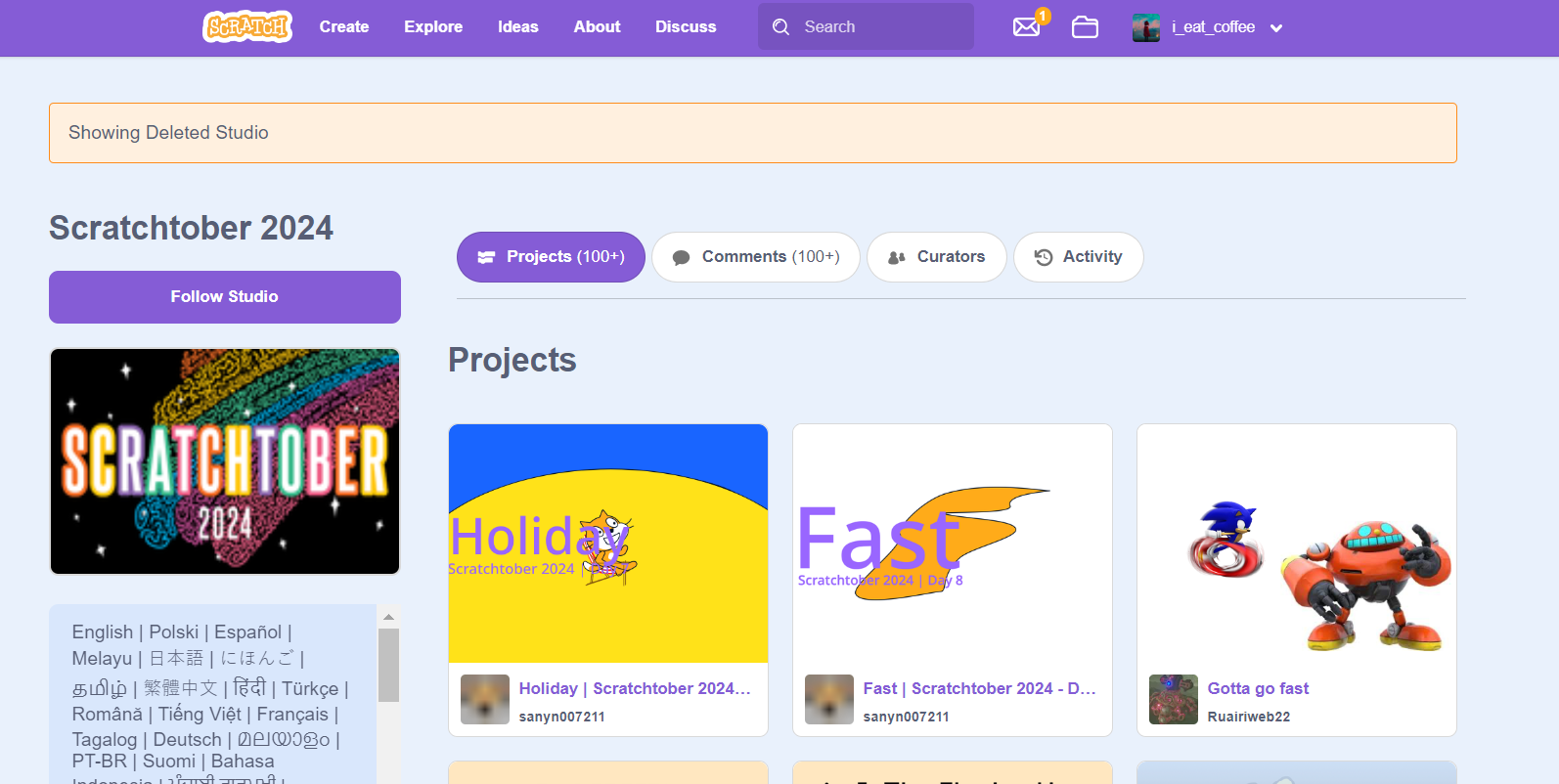Viewport: 1559px width, 784px height.
Task: Click Ruairiweb22's avatar on Gotta go fast
Action: [x=1174, y=699]
